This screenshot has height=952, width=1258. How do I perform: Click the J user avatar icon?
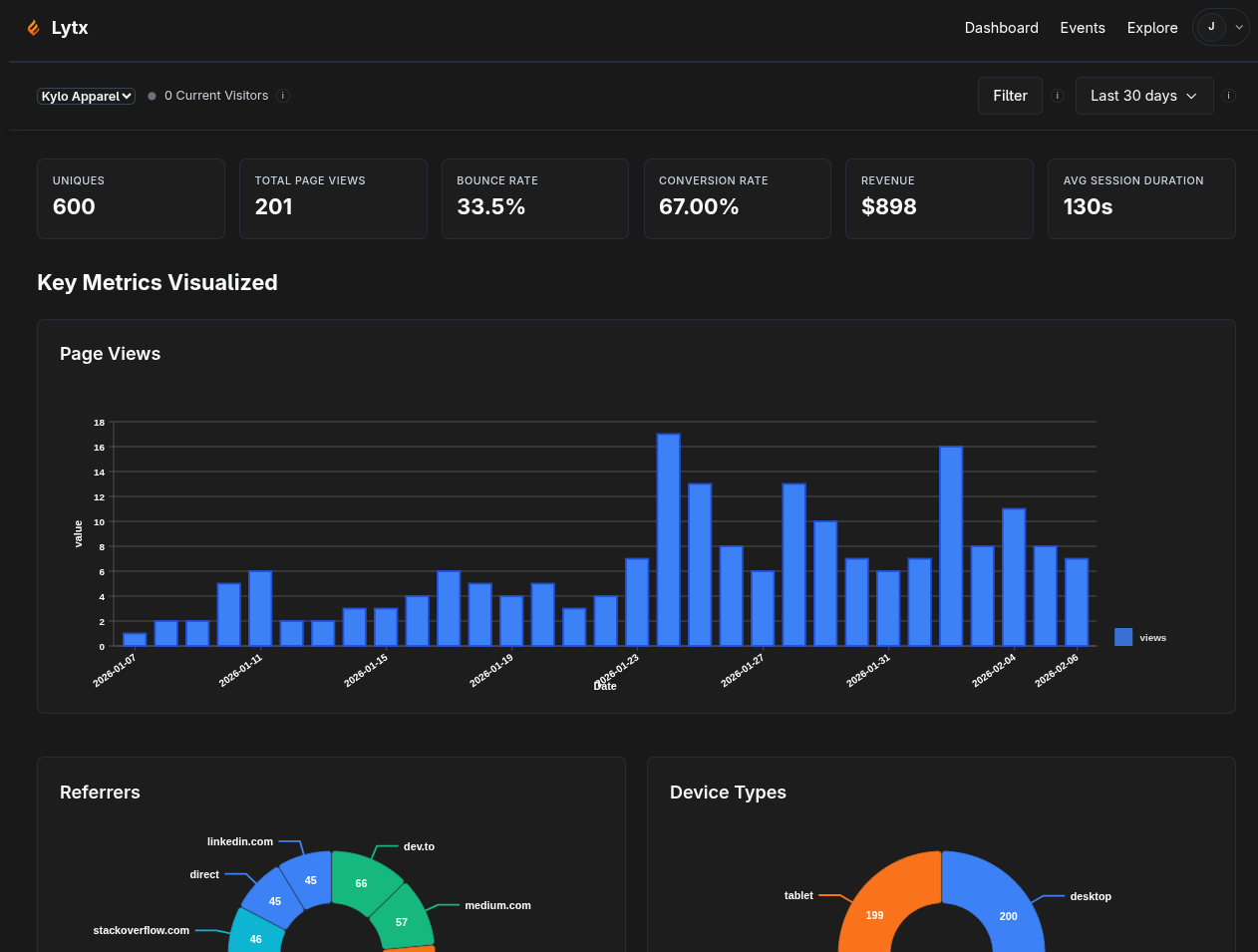tap(1211, 27)
